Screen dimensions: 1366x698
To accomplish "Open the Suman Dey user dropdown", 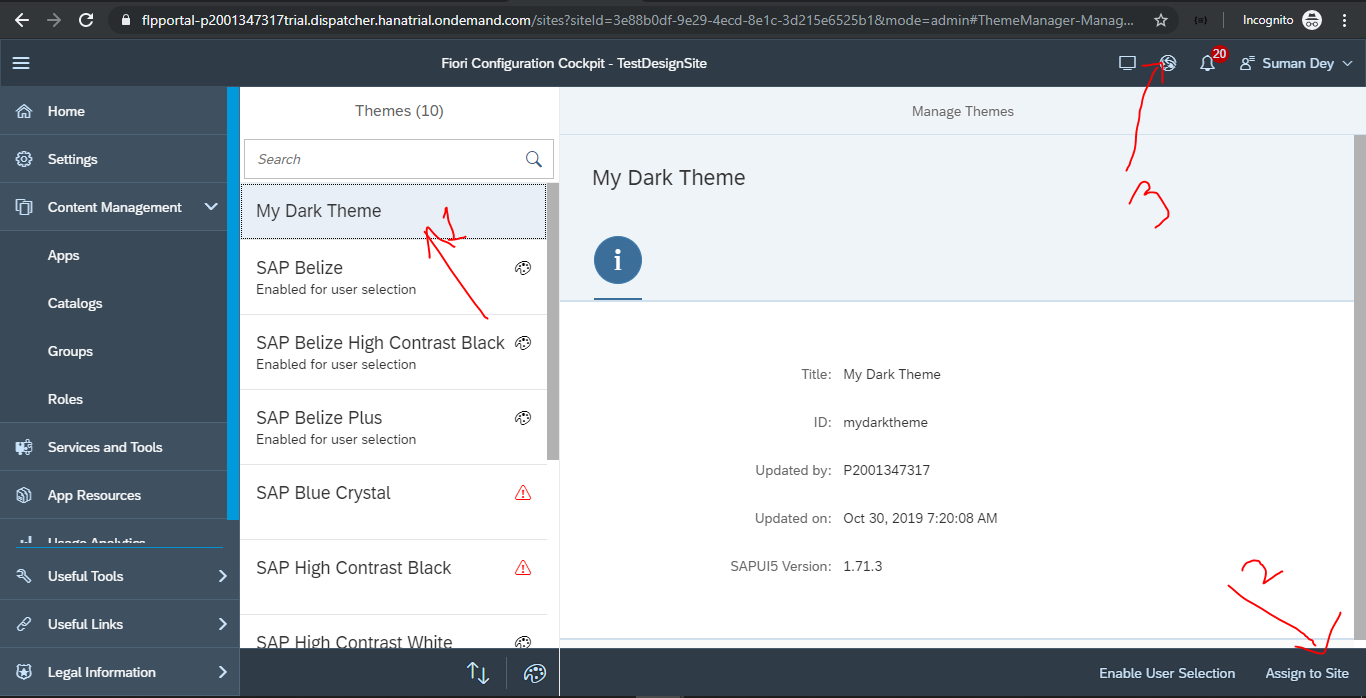I will pos(1296,64).
